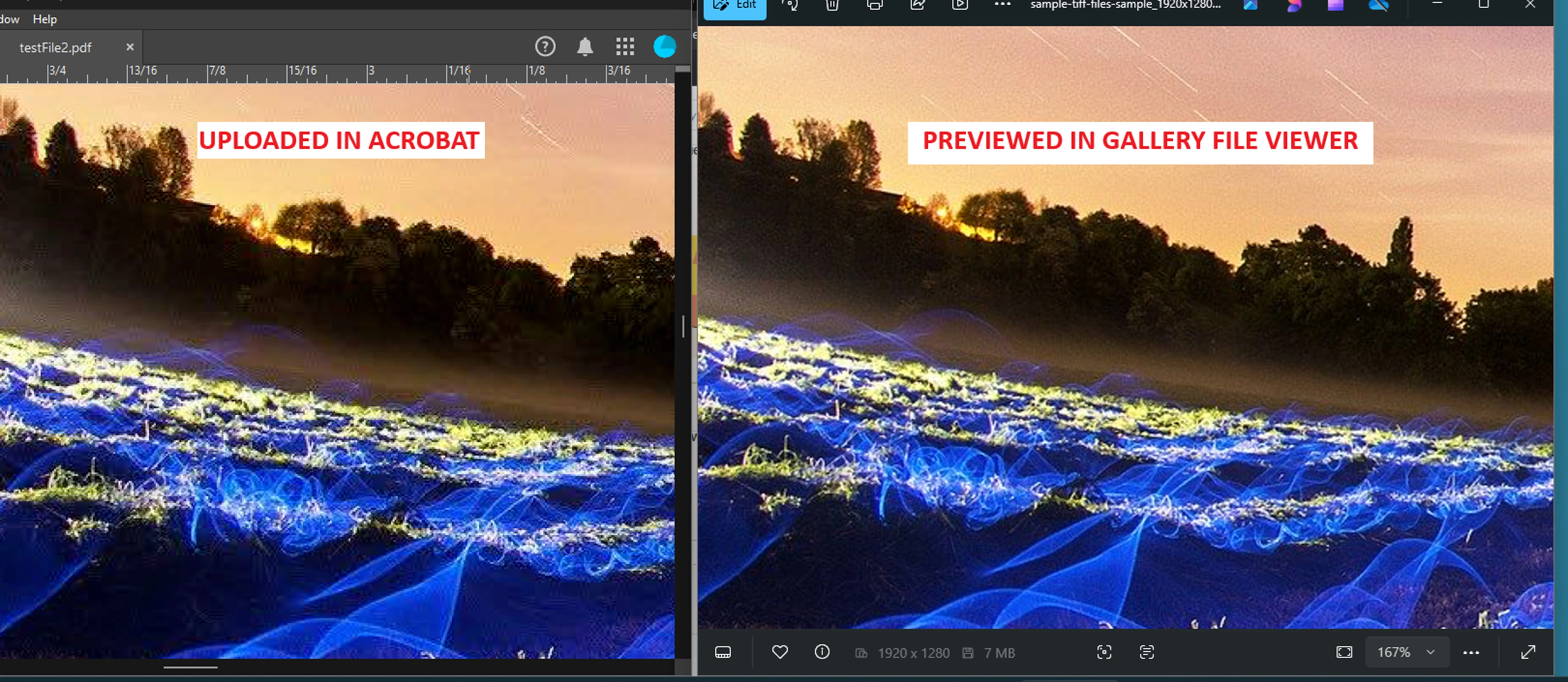
Task: Toggle the filmstrip view icon
Action: click(723, 652)
